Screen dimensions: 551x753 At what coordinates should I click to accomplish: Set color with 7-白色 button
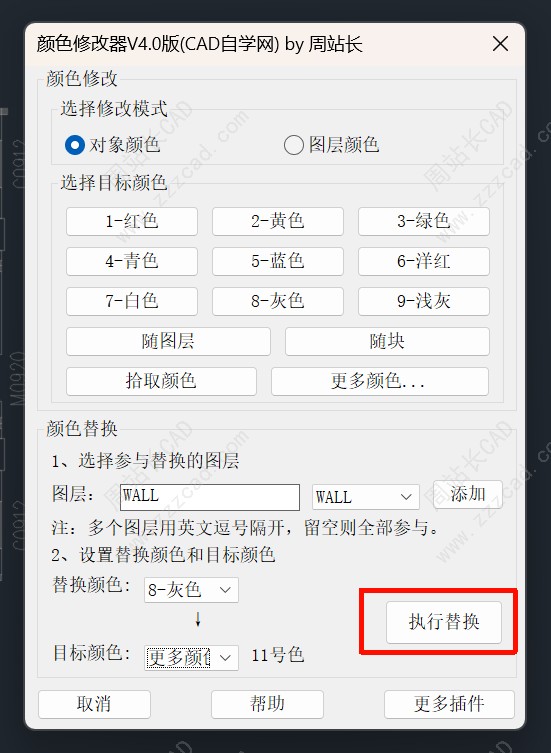(x=132, y=301)
